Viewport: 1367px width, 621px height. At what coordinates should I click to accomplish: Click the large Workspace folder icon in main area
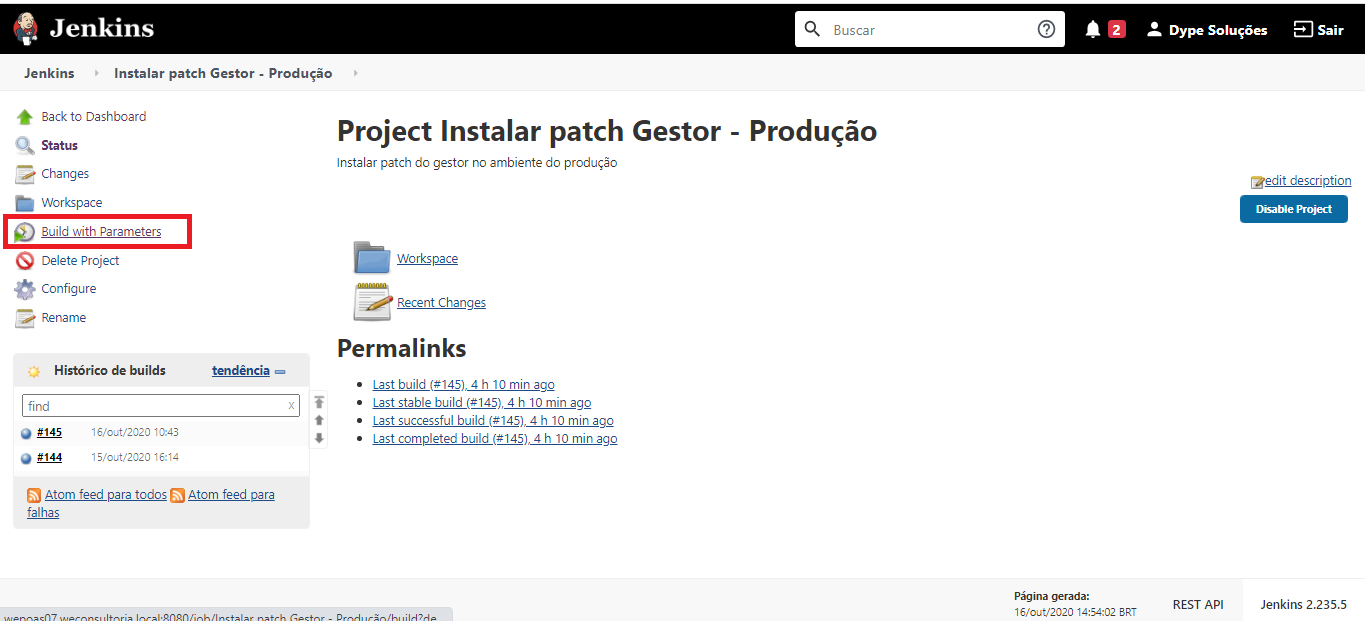coord(372,257)
